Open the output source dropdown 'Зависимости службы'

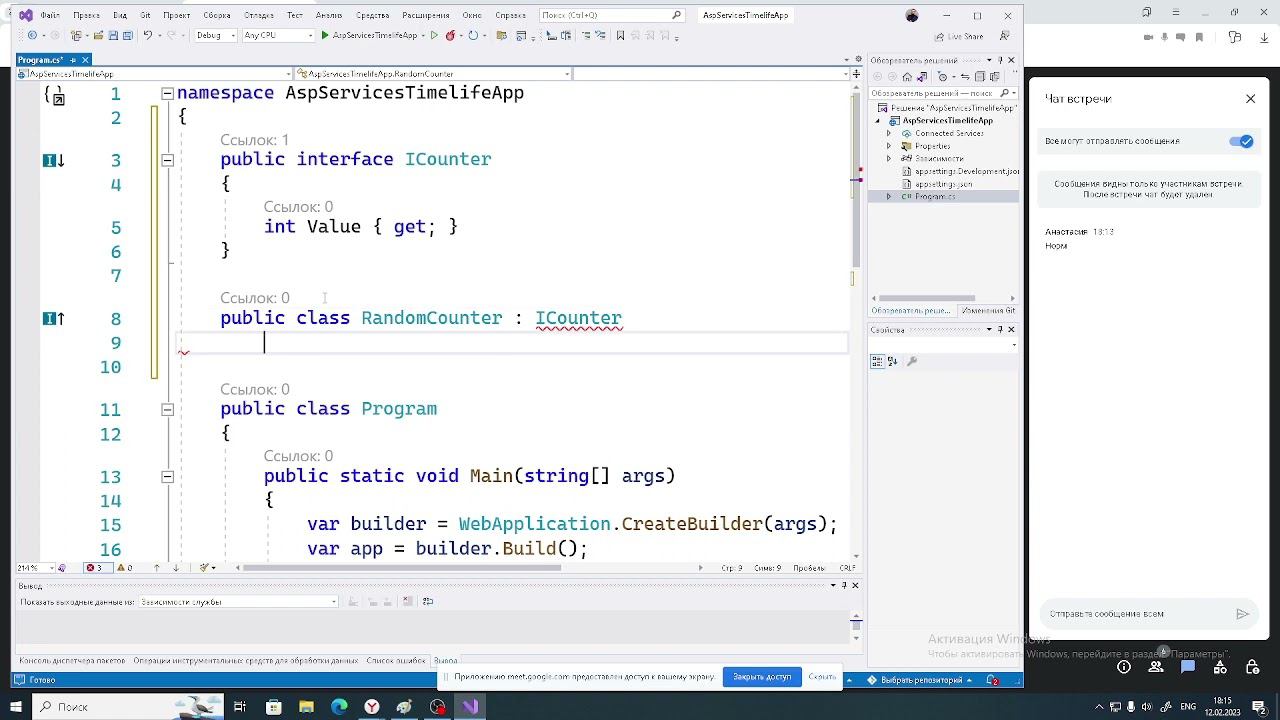click(x=238, y=602)
